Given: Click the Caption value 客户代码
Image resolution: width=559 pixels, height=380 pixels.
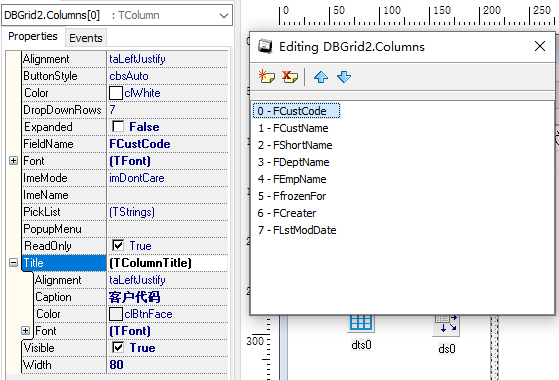Looking at the screenshot, I should pyautogui.click(x=168, y=297).
